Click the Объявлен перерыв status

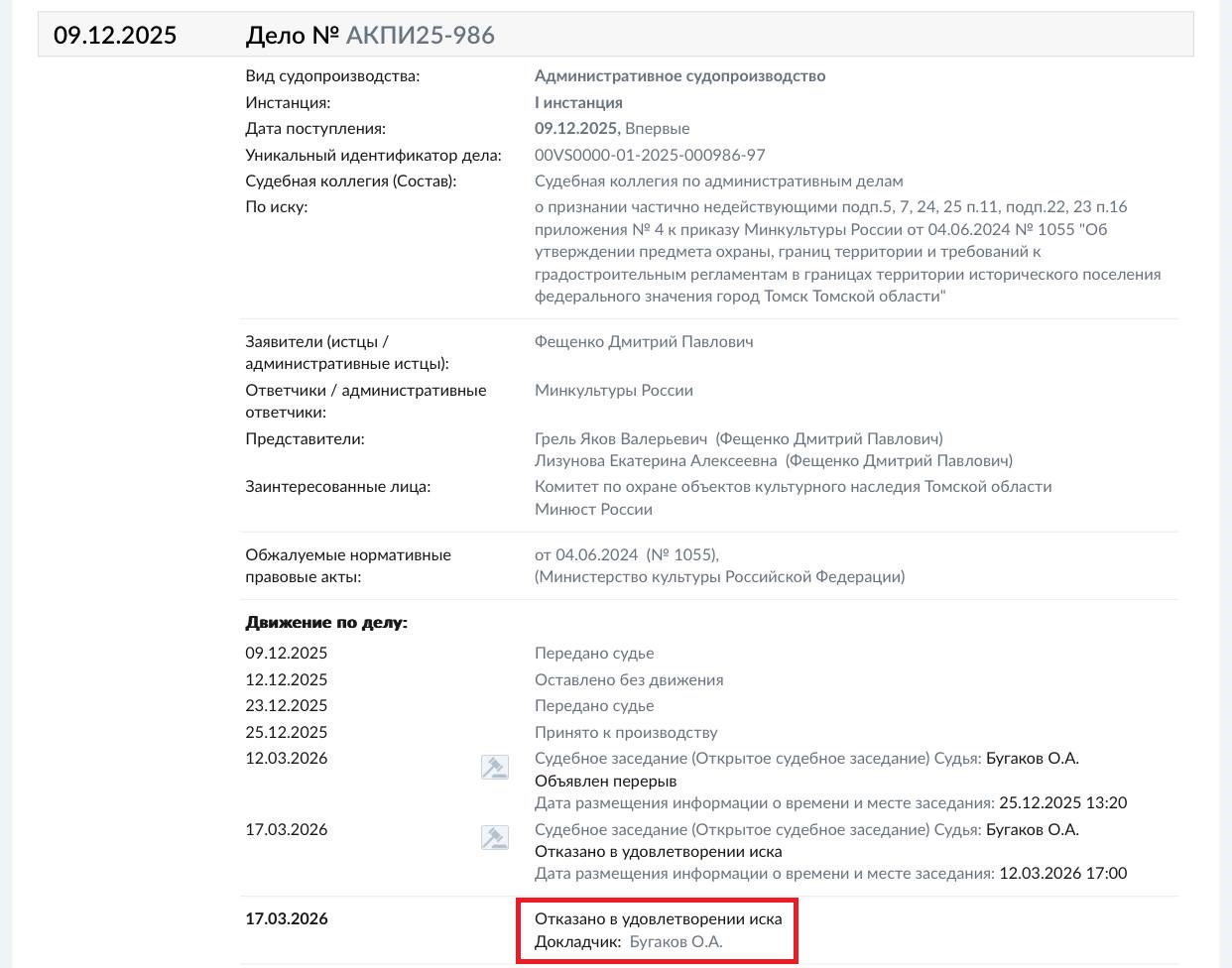coord(605,782)
